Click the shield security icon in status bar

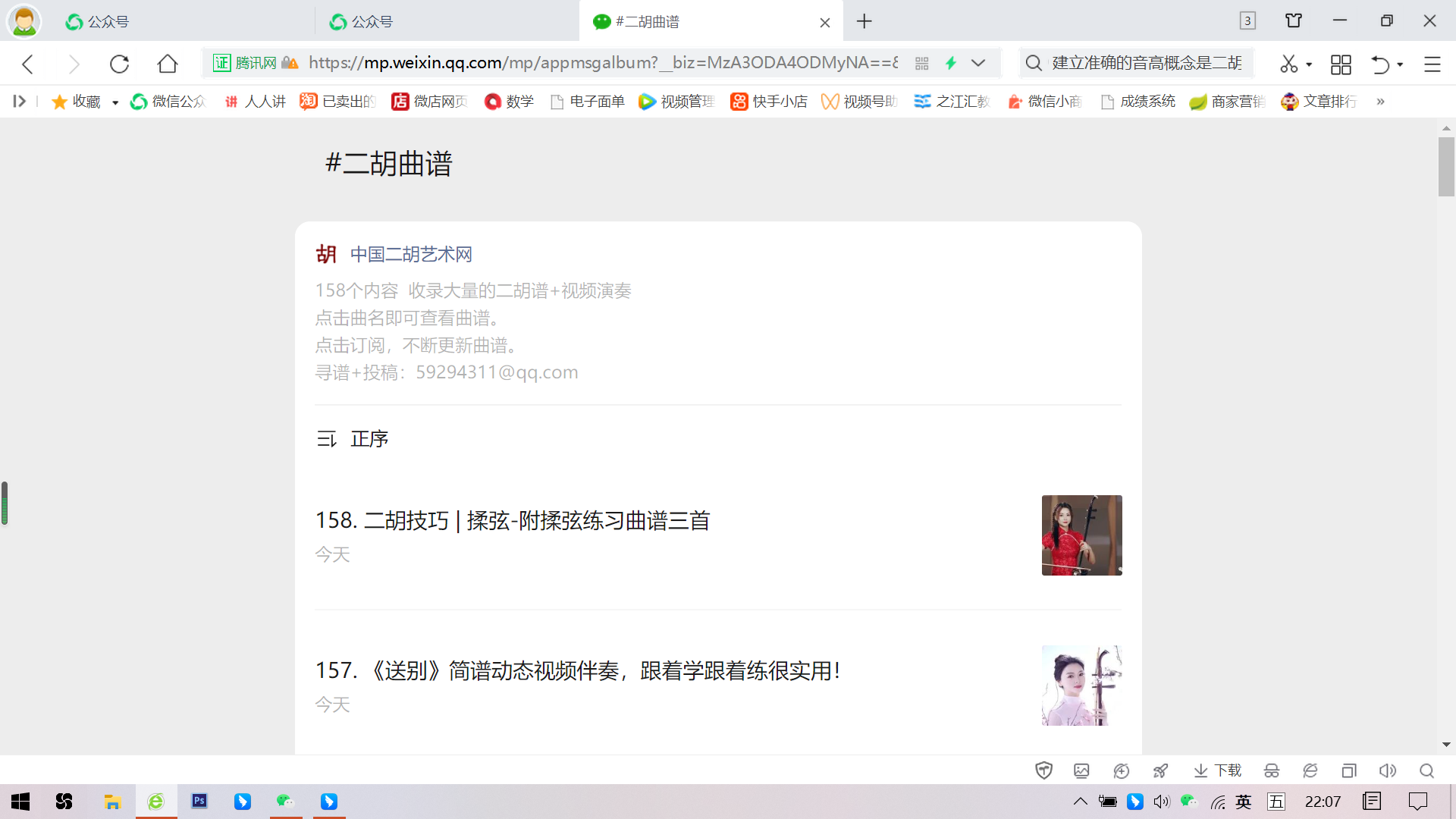pyautogui.click(x=1043, y=770)
